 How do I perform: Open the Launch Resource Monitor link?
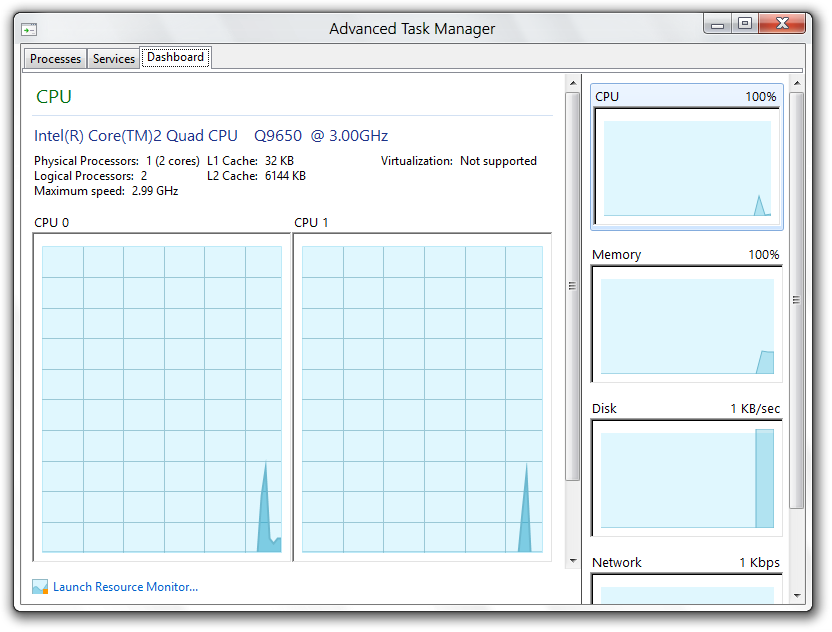pos(125,587)
